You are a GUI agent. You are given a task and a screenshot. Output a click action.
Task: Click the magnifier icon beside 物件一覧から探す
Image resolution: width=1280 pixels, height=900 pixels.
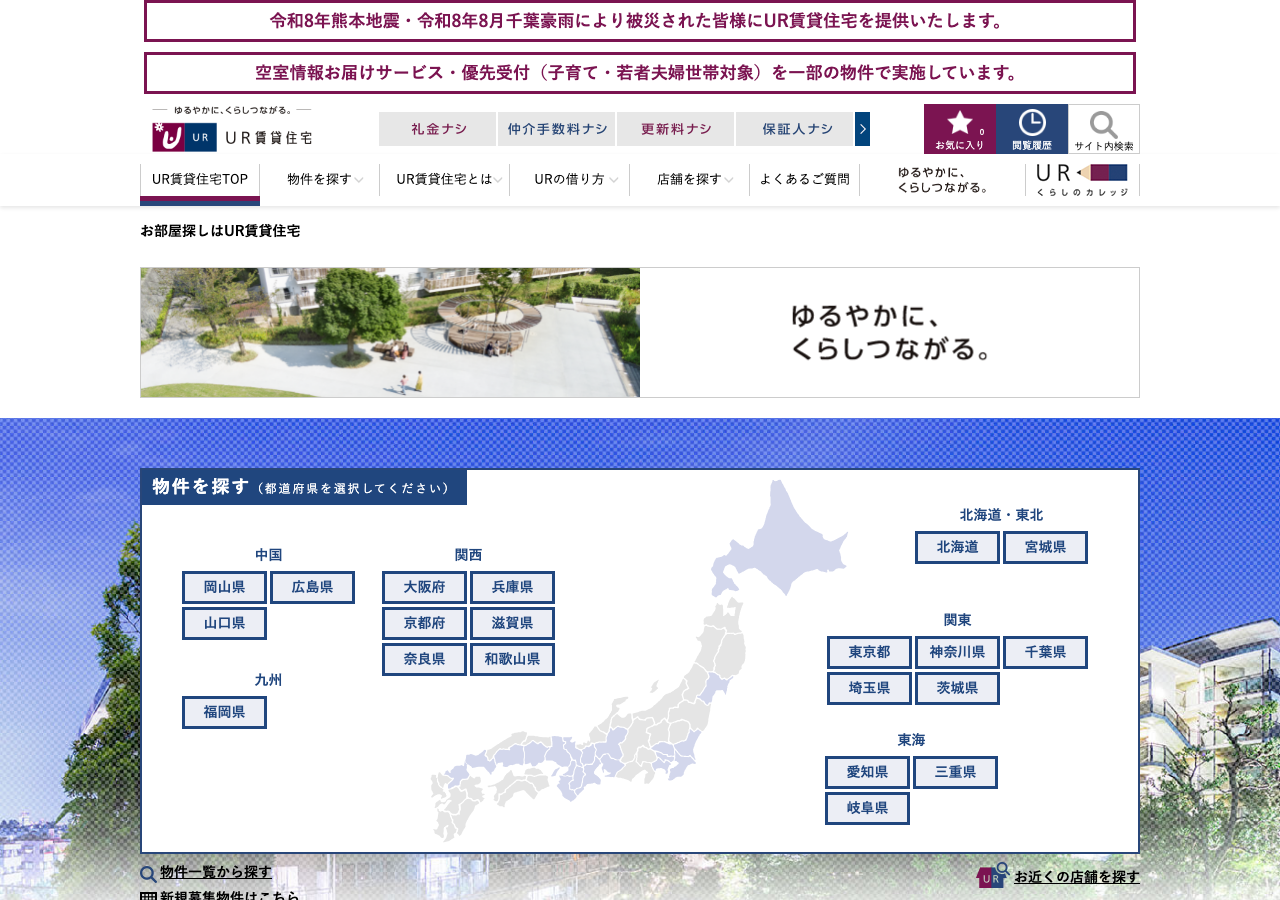(148, 874)
